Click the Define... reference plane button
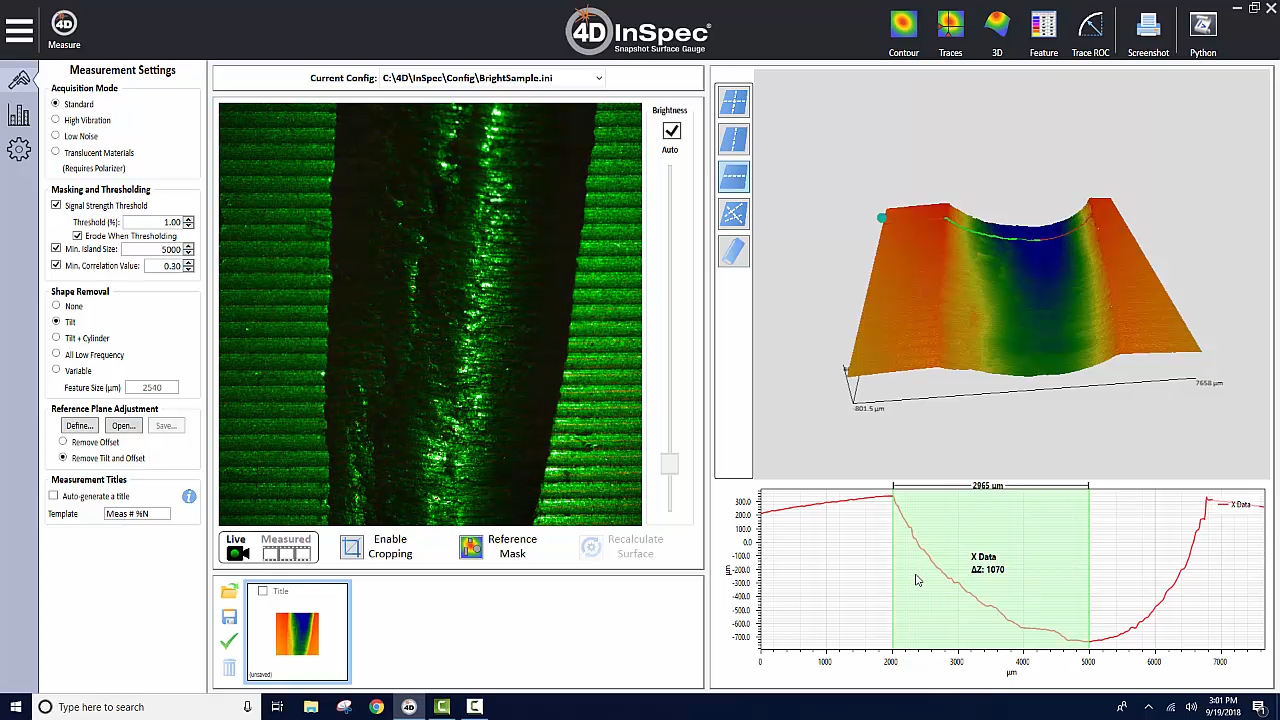The width and height of the screenshot is (1280, 720). point(79,426)
